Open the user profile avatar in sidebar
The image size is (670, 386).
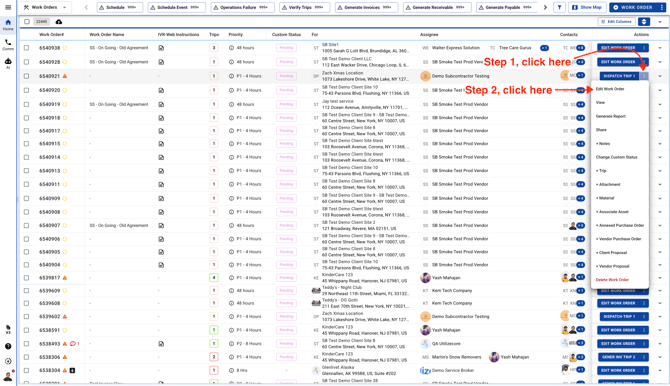8,376
